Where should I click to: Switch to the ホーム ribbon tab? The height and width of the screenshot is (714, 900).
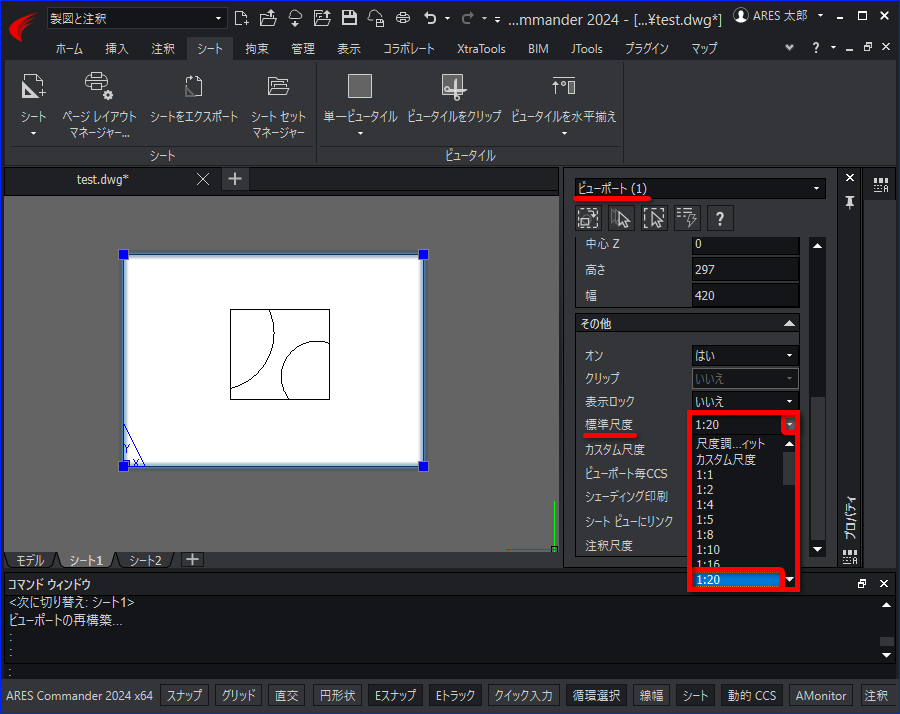69,49
